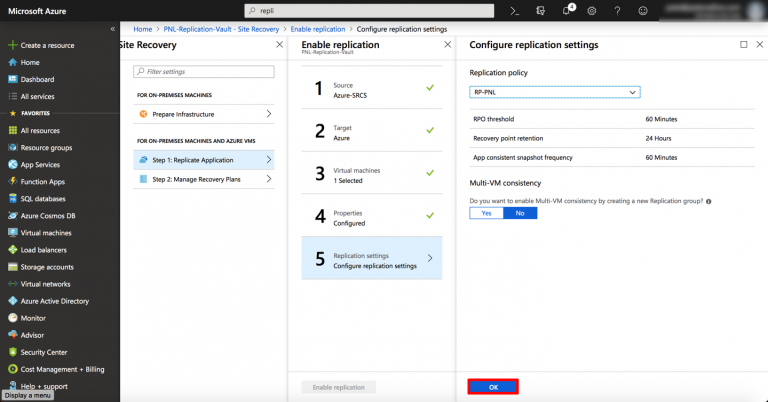Close Configure replication settings blade
768x402 pixels.
(x=760, y=45)
